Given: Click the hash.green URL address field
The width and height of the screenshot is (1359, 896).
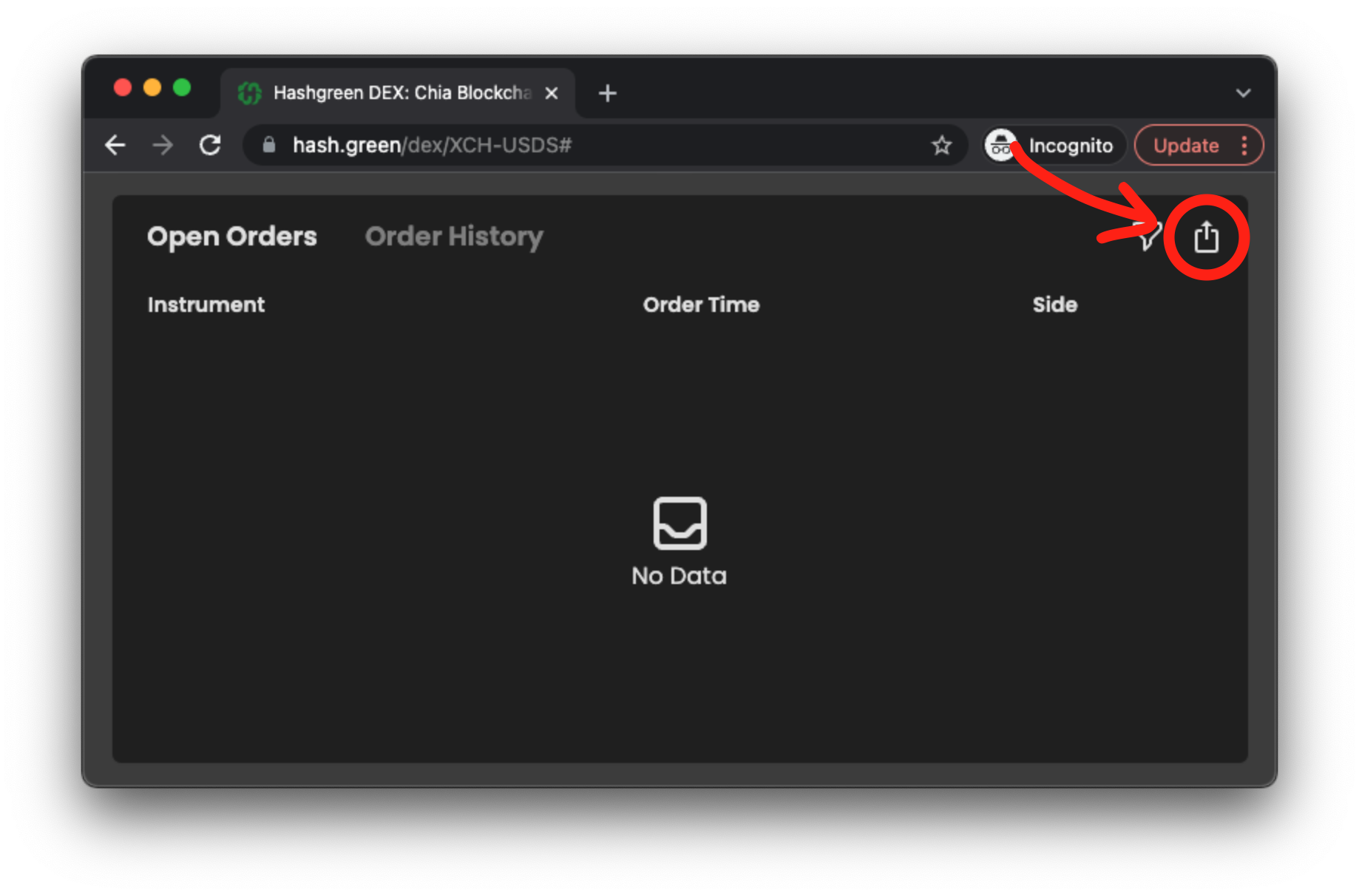Looking at the screenshot, I should pos(606,145).
